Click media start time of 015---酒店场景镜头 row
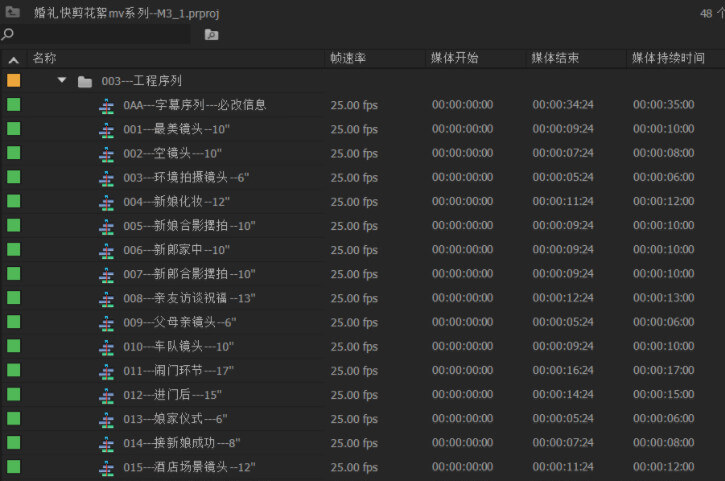The height and width of the screenshot is (481, 725). (462, 467)
